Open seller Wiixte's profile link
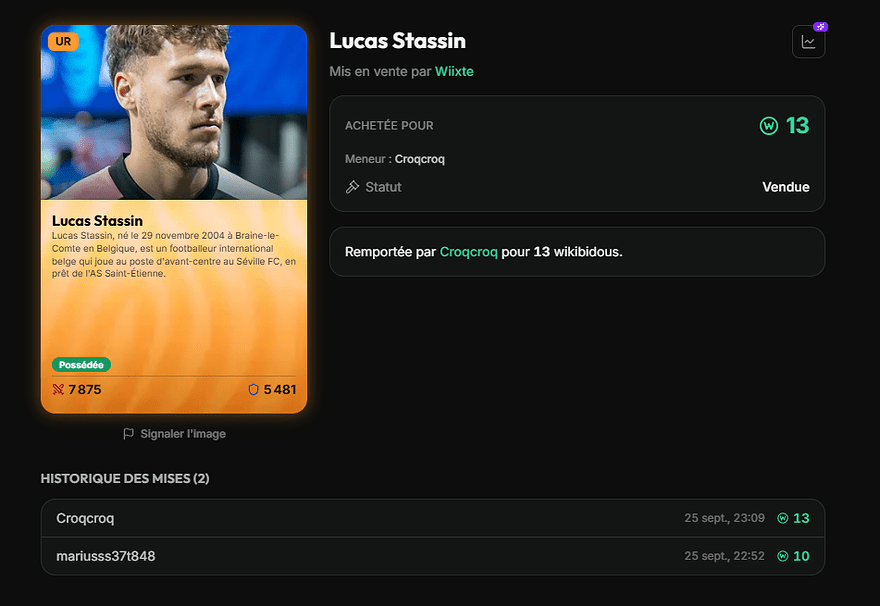This screenshot has height=606, width=880. click(454, 71)
